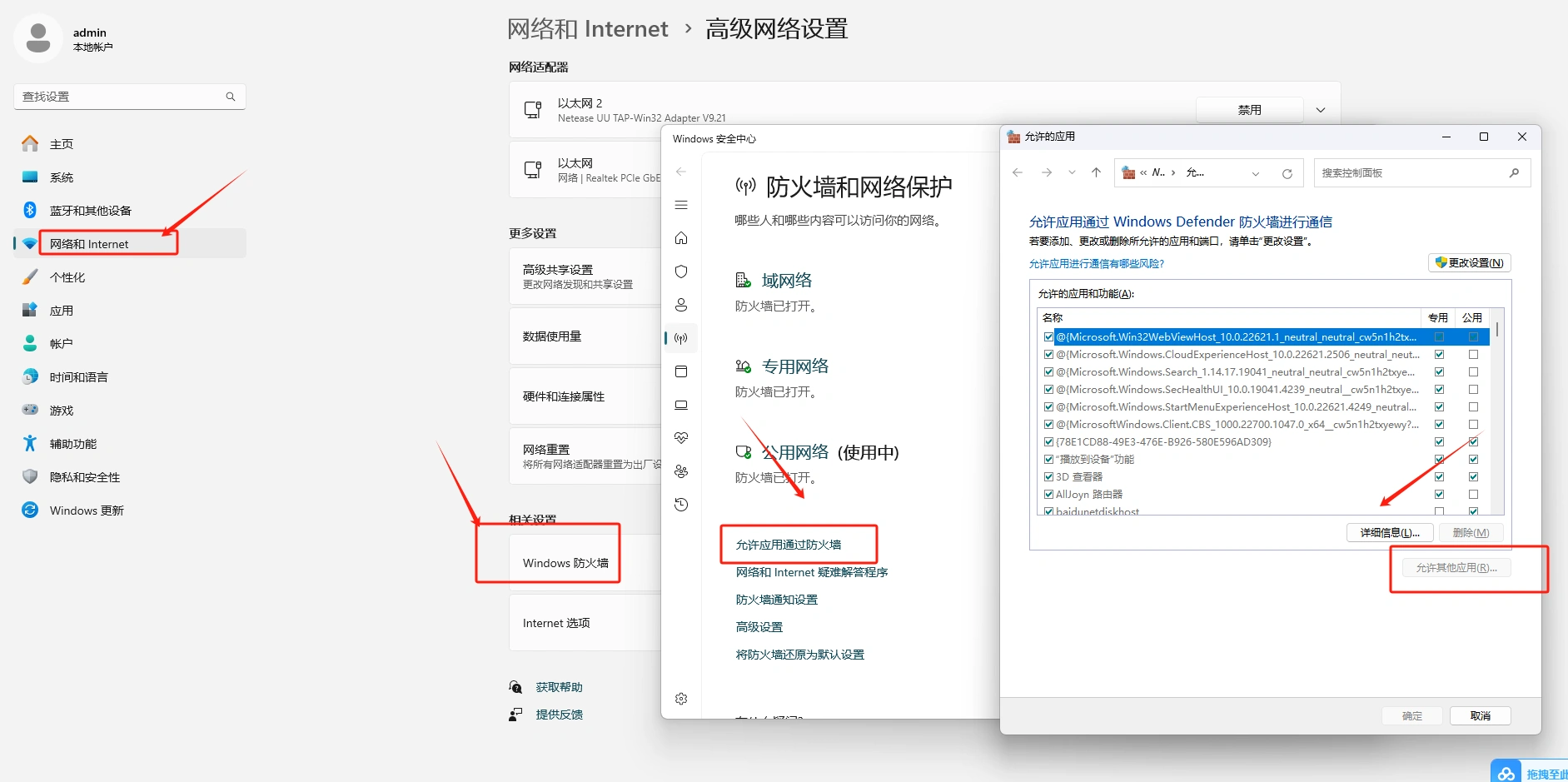Screen dimensions: 1568x782
Task: Expand the 以太网 2 adapter details chevron
Action: (x=1320, y=109)
